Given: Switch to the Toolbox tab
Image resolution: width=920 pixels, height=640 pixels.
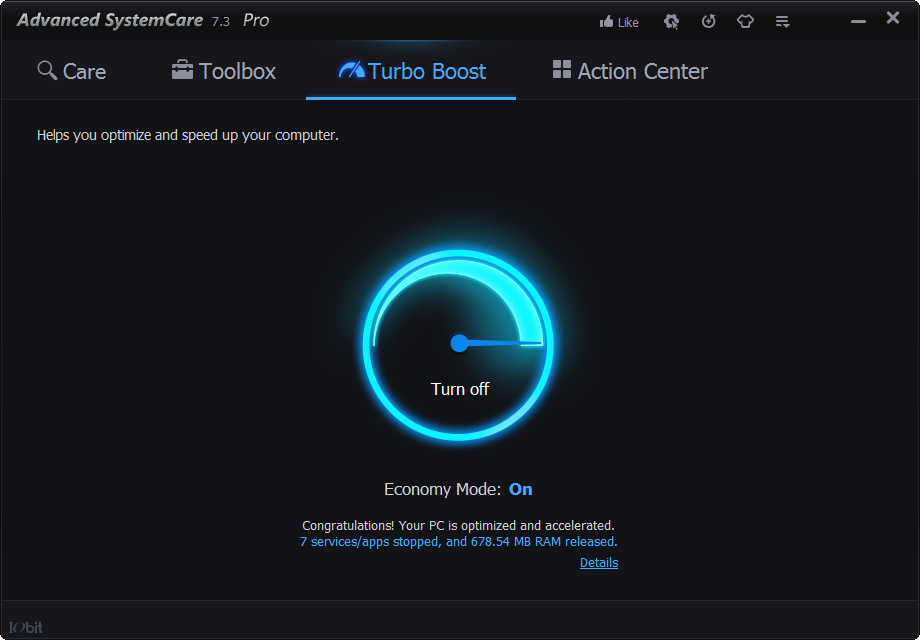Looking at the screenshot, I should click(x=224, y=71).
